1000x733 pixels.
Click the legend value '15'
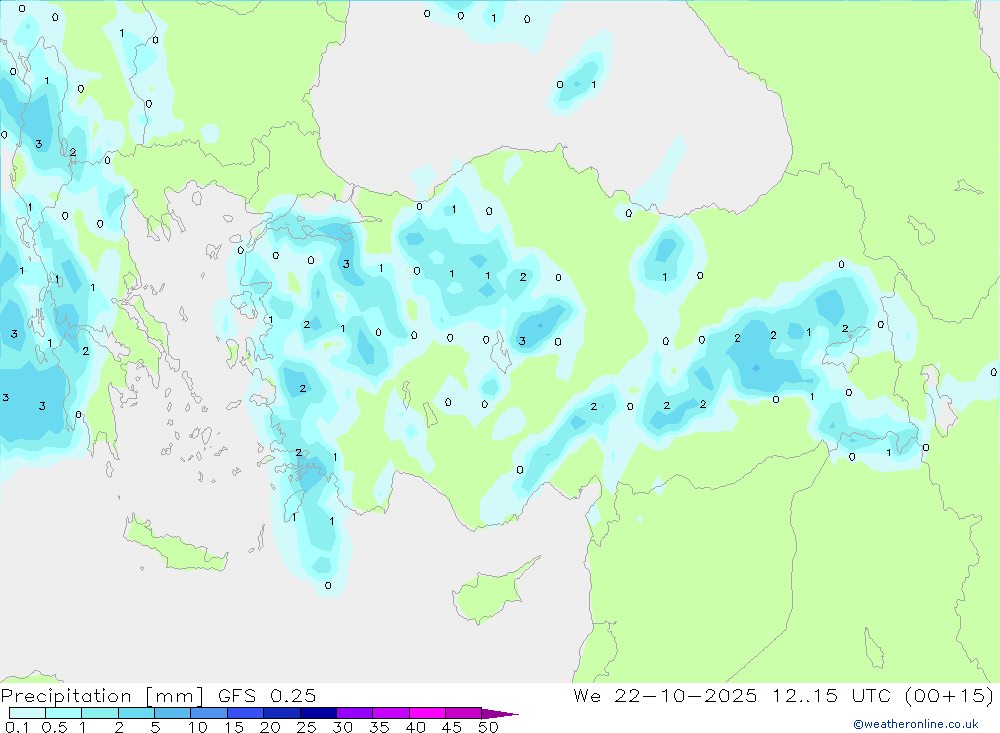coord(234,727)
